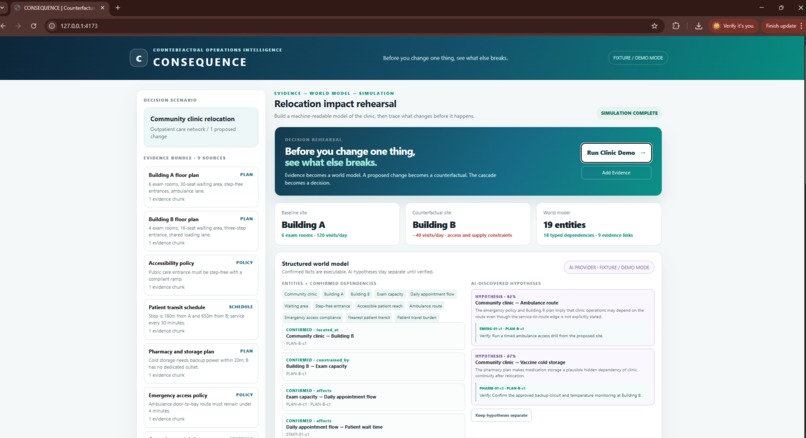Click the Structured world model heading
Viewport: 806px width, 438px height.
point(315,263)
